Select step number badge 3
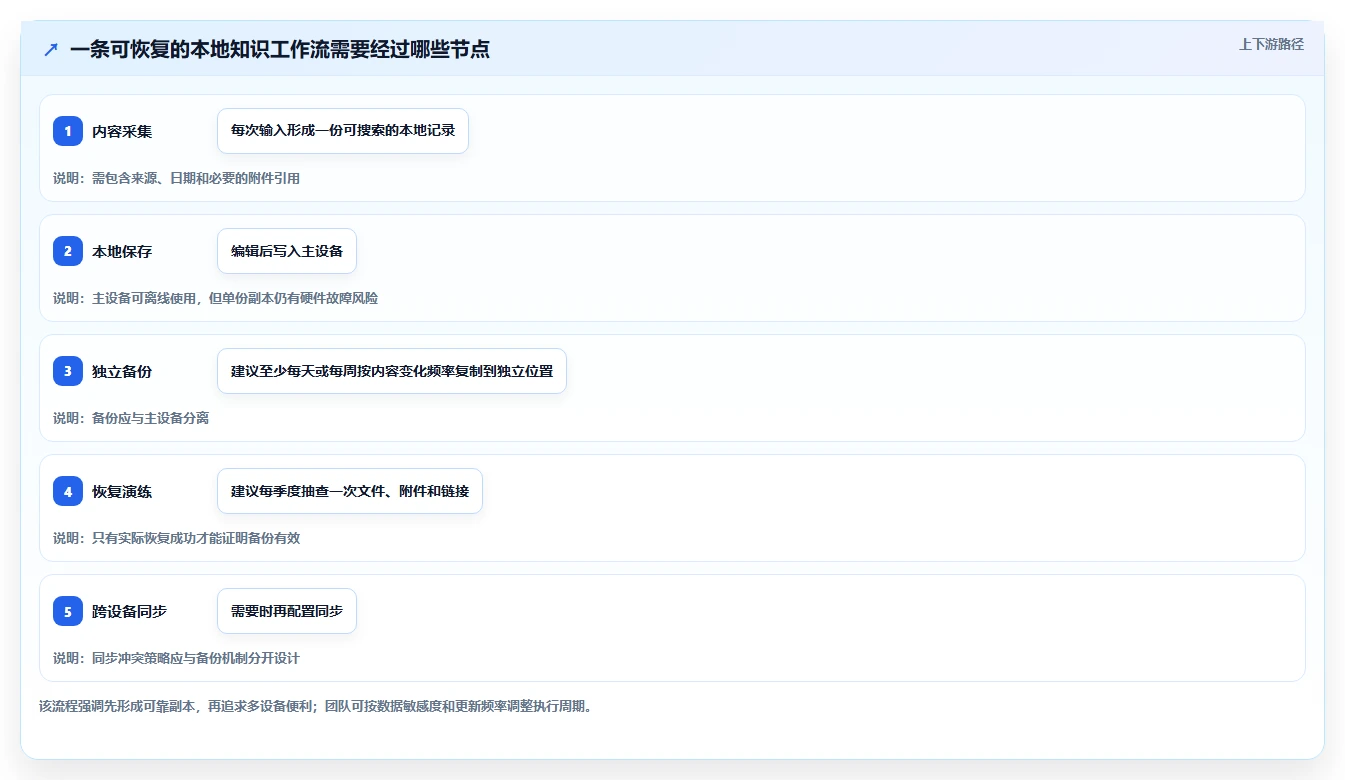This screenshot has height=780, width=1345. tap(68, 371)
